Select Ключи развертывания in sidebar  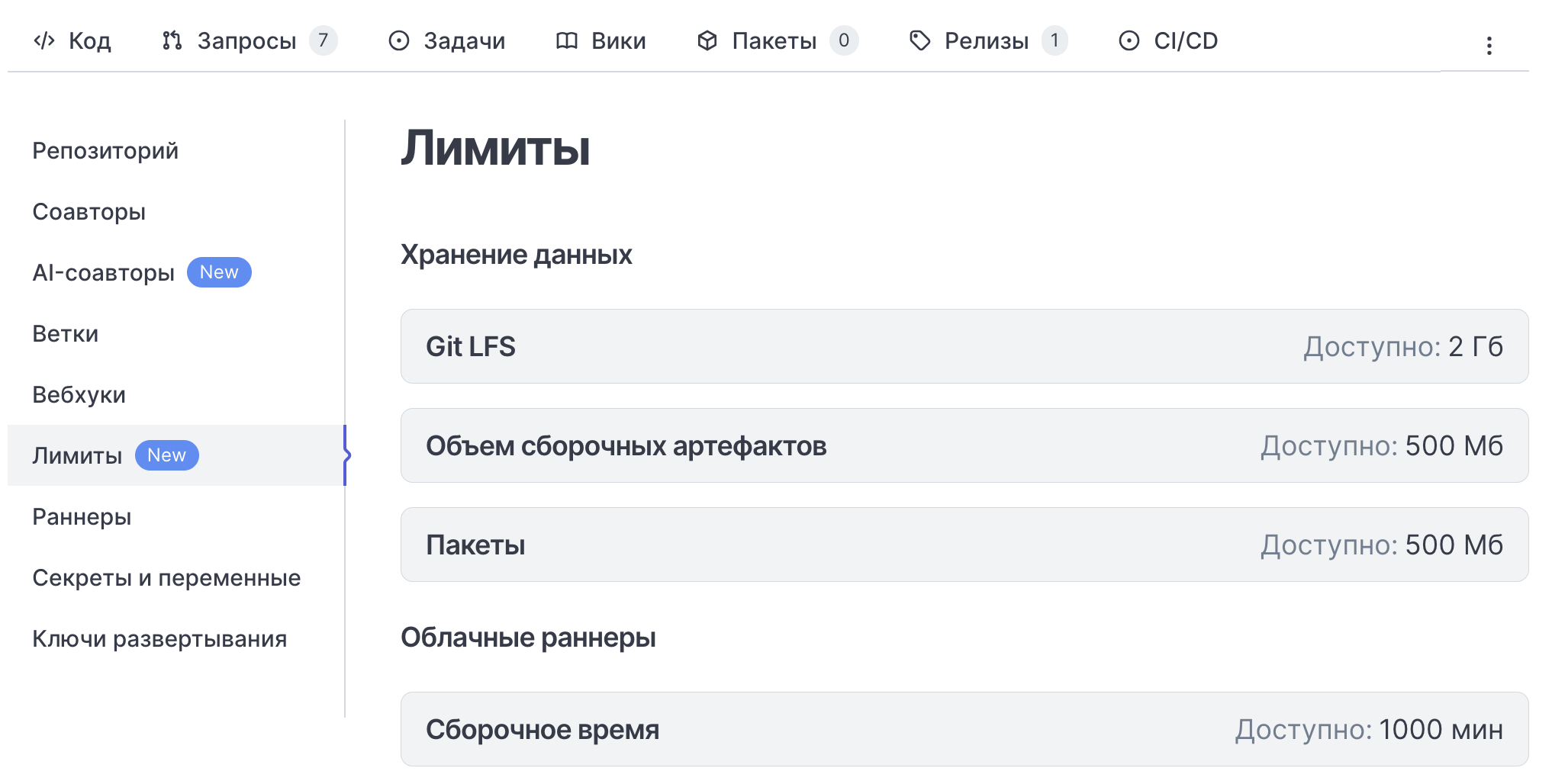pos(159,639)
